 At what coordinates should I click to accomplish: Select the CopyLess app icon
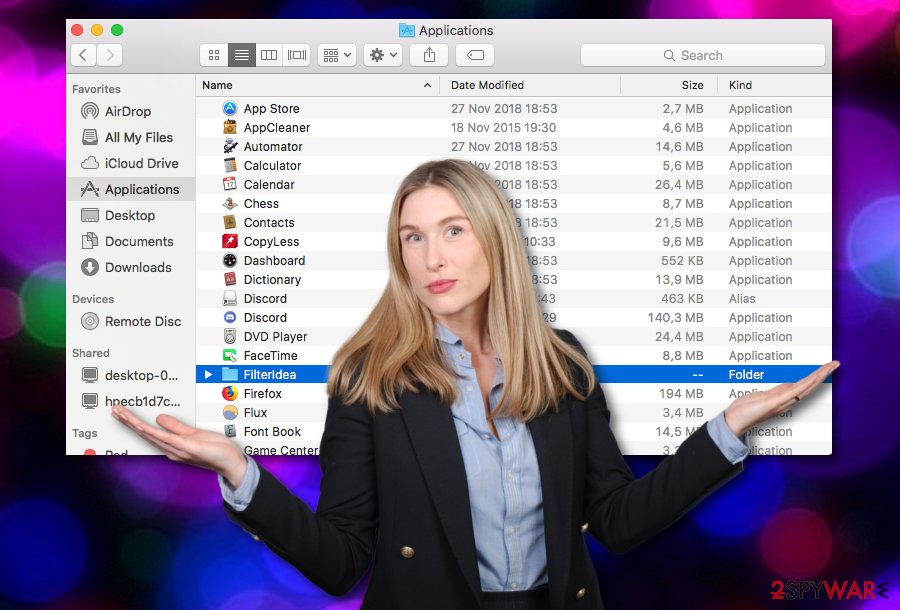coord(230,241)
